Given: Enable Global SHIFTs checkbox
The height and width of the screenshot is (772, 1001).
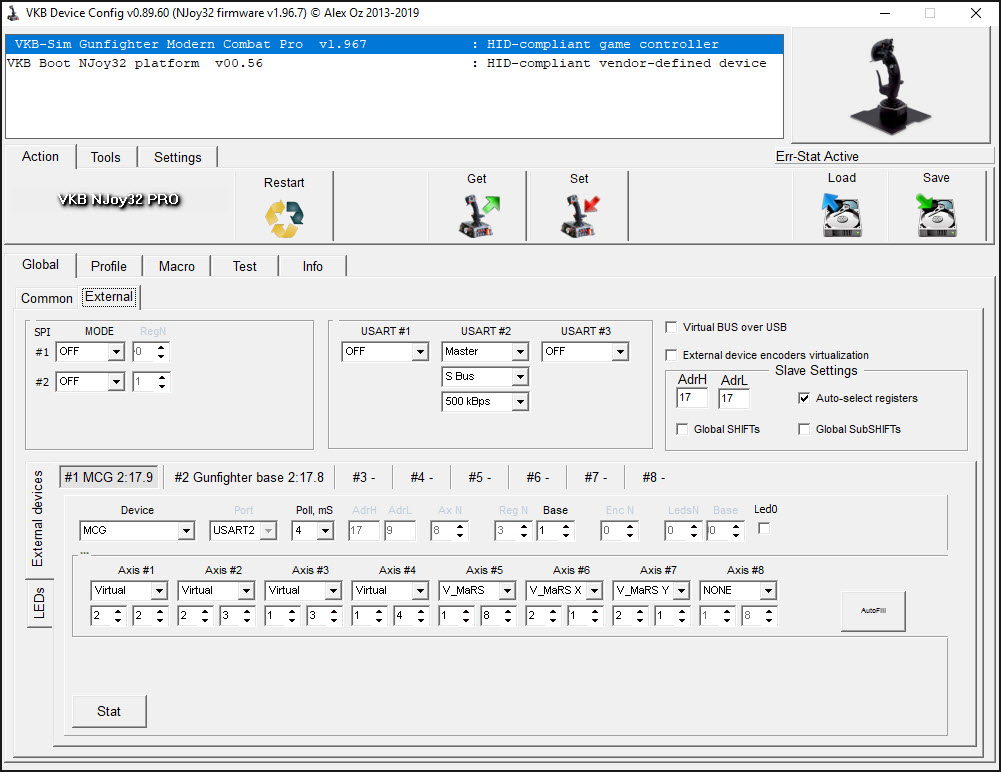Looking at the screenshot, I should (682, 429).
